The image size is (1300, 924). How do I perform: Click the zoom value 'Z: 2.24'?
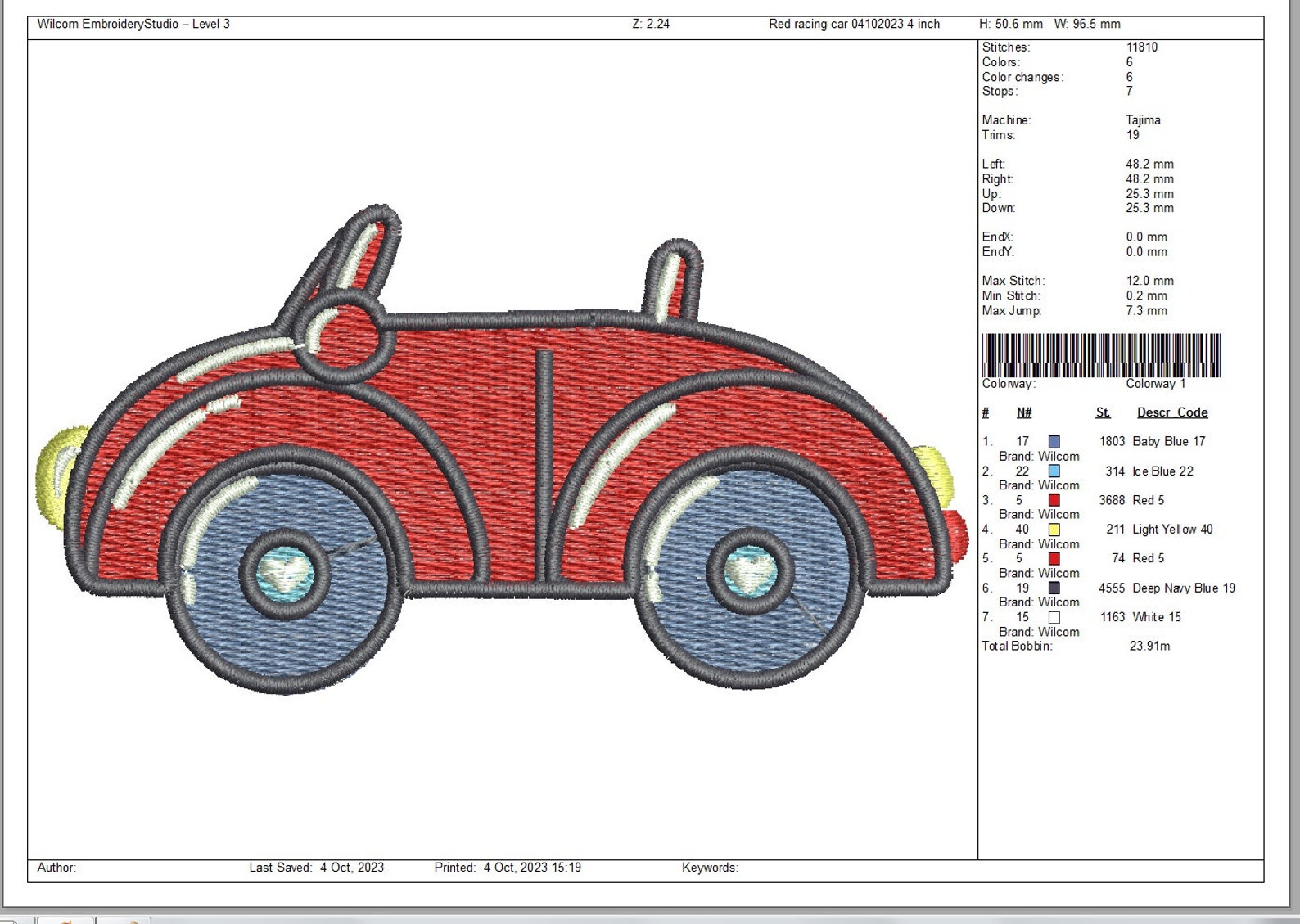click(x=651, y=24)
